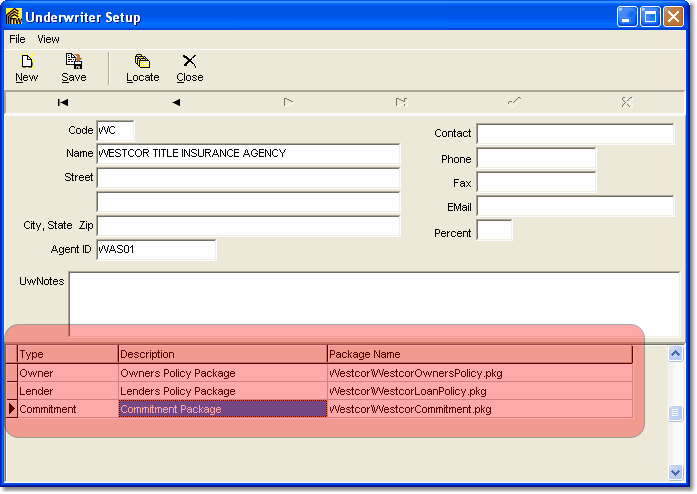This screenshot has width=697, height=494.
Task: Click the Description column header
Action: [222, 354]
